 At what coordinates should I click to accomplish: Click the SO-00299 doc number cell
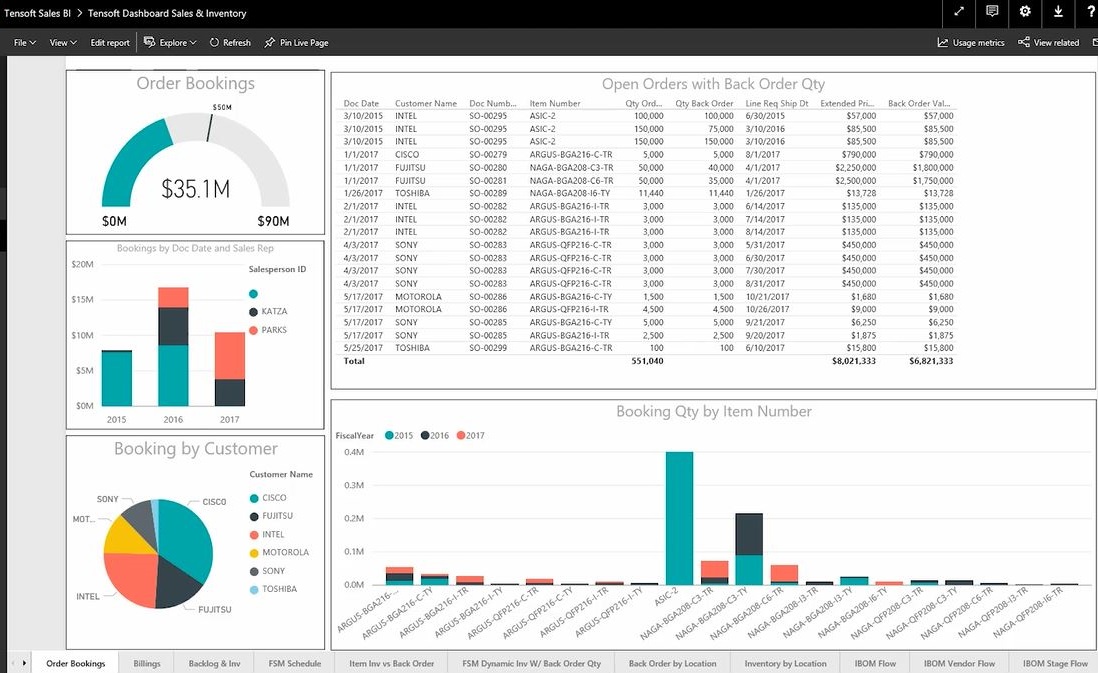(x=487, y=348)
